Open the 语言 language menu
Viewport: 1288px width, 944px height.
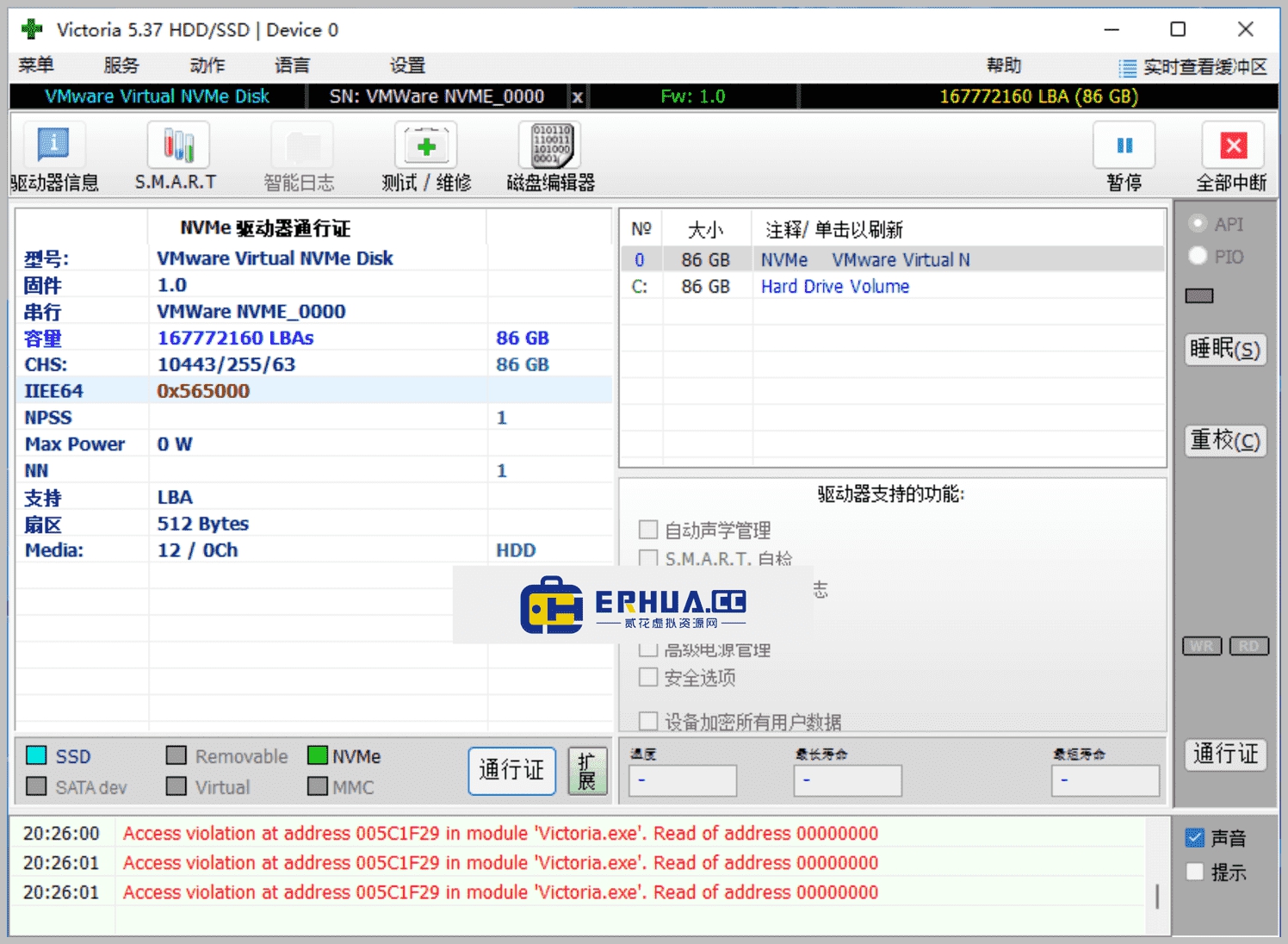292,65
